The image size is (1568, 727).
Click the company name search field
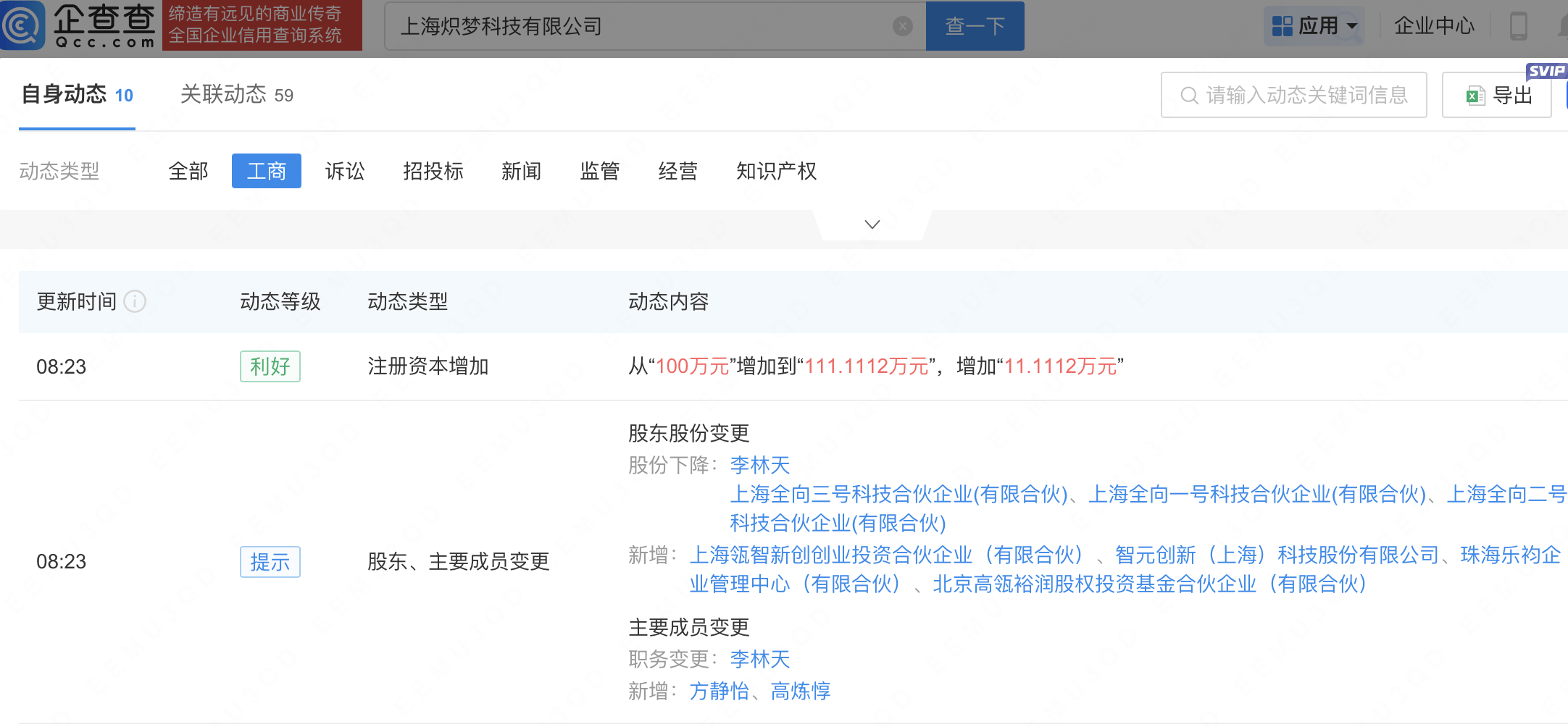(x=645, y=27)
